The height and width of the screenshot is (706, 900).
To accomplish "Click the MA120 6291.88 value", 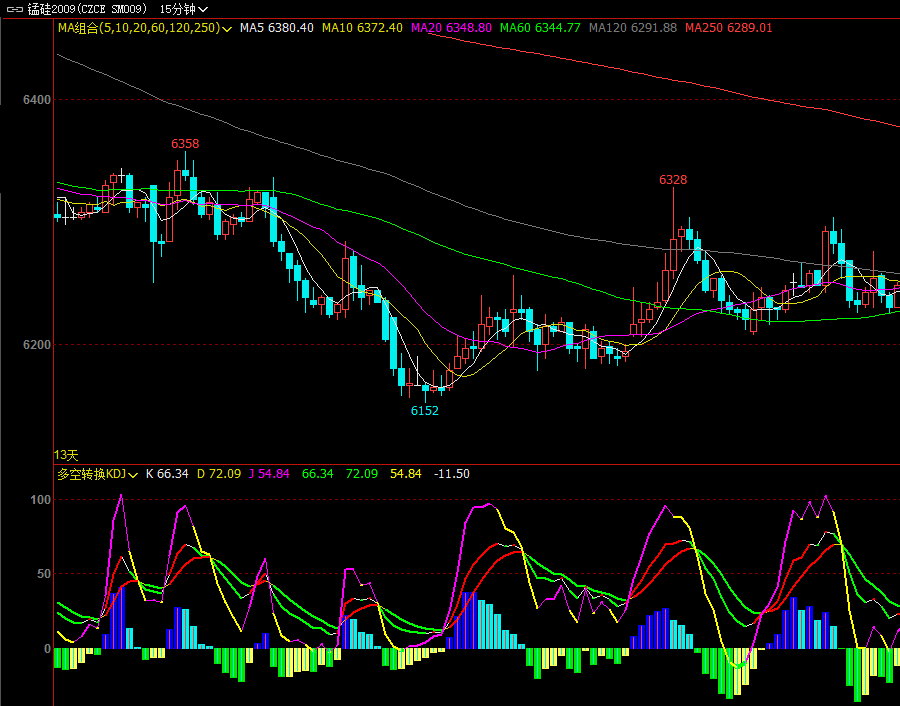I will point(633,28).
